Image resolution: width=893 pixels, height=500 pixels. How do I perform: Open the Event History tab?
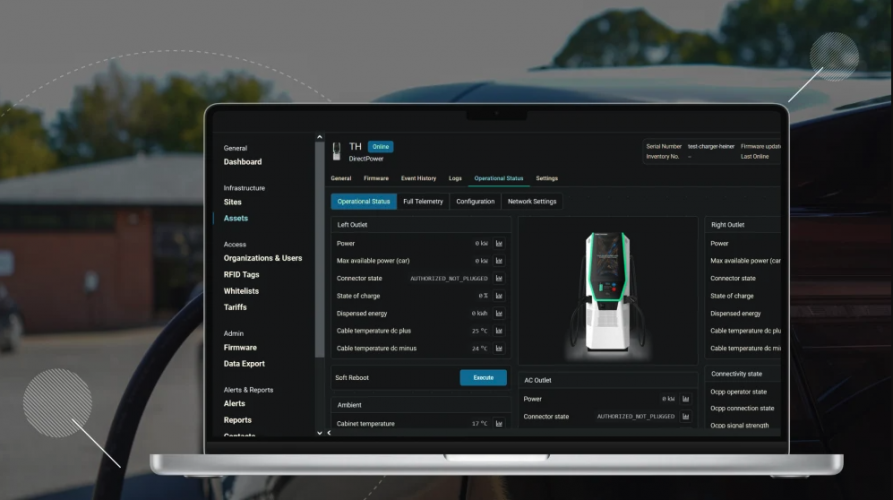click(419, 178)
